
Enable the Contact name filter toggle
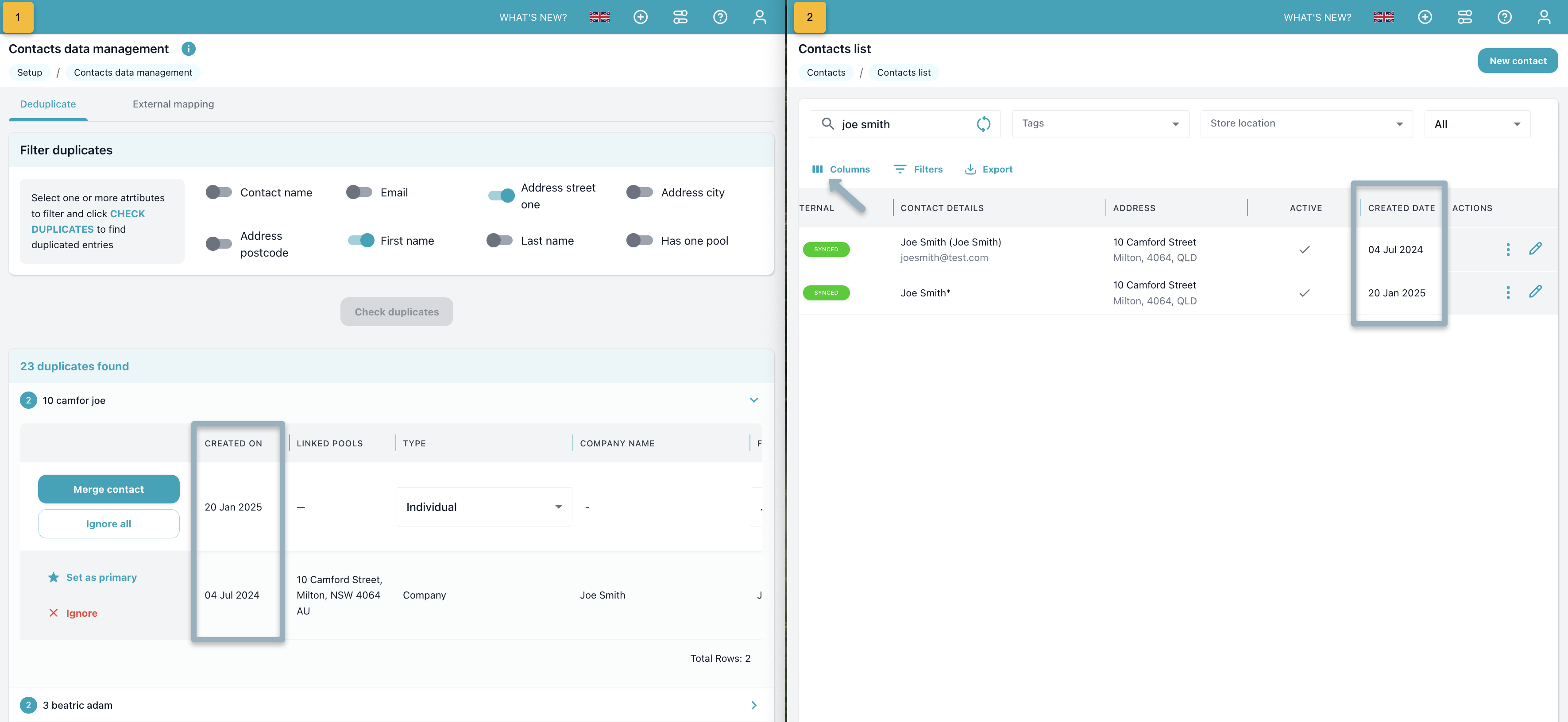[219, 192]
